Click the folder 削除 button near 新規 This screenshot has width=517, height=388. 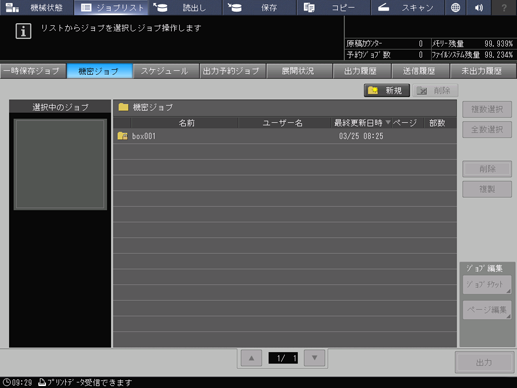[x=435, y=90]
